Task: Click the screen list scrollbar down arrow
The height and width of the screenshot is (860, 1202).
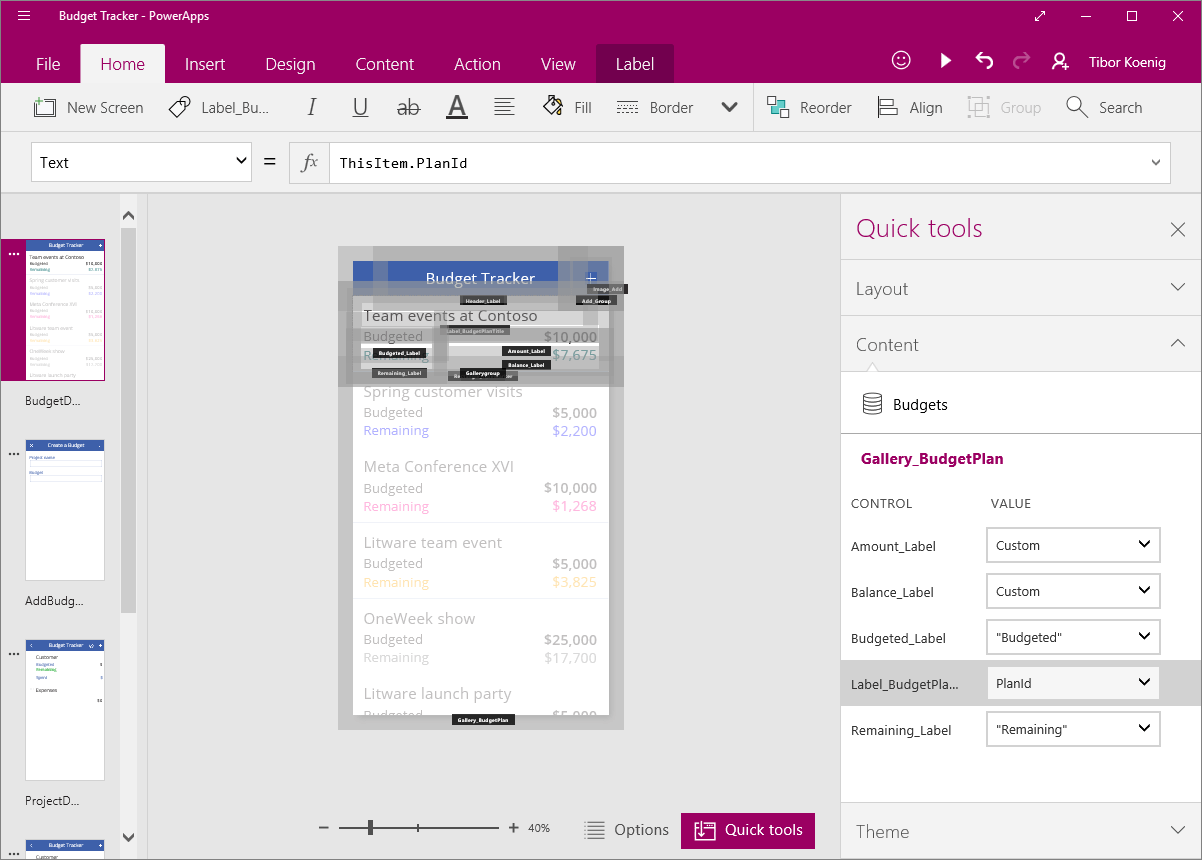Action: coord(128,837)
